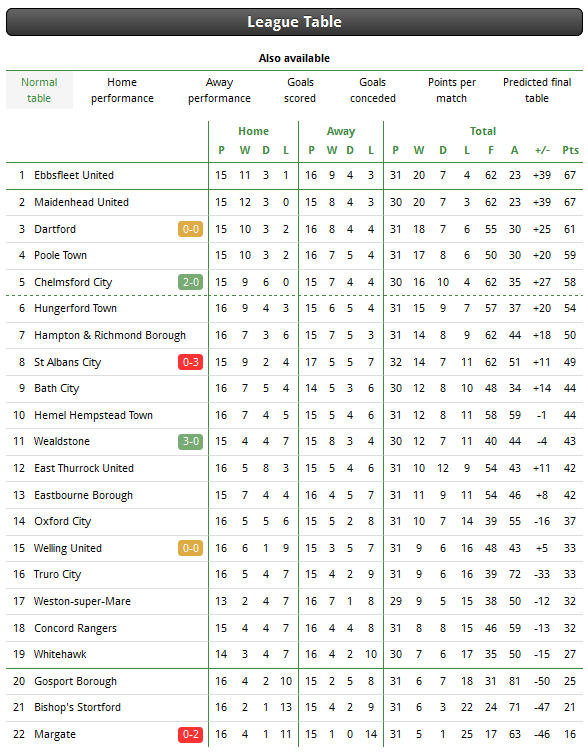
Task: Show Points per match table
Action: pos(452,90)
